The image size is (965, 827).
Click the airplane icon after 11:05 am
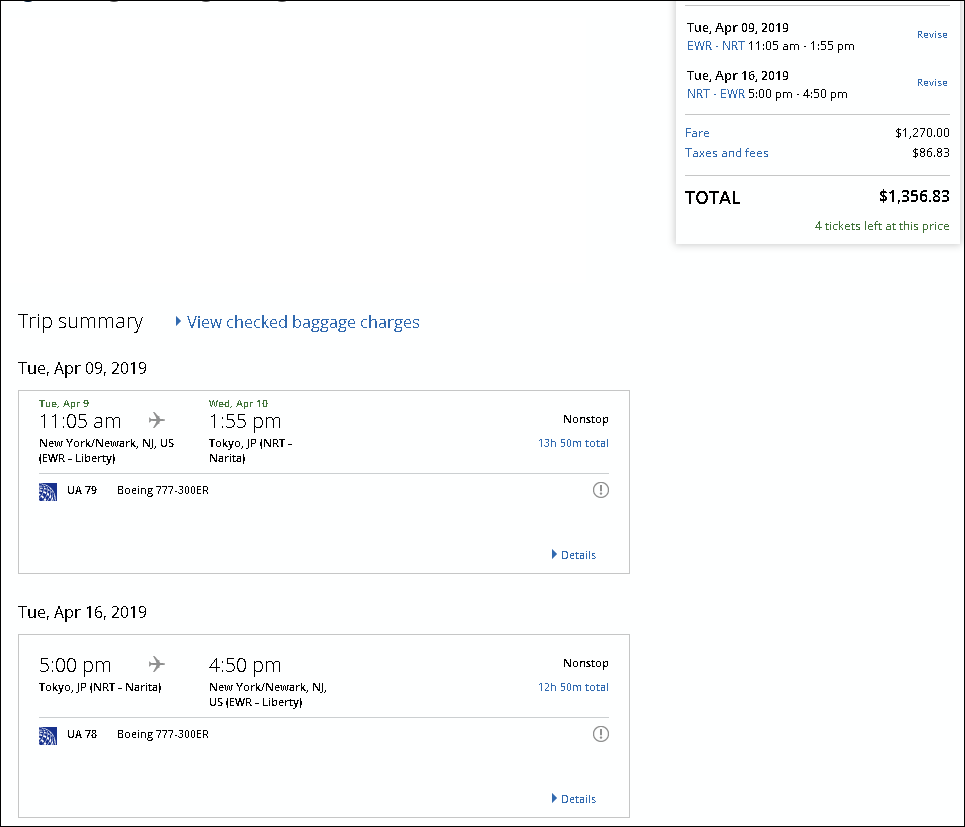tap(157, 420)
